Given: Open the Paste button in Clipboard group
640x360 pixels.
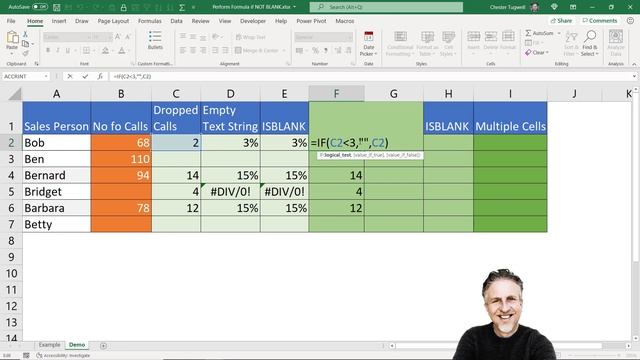Looking at the screenshot, I should [12, 43].
